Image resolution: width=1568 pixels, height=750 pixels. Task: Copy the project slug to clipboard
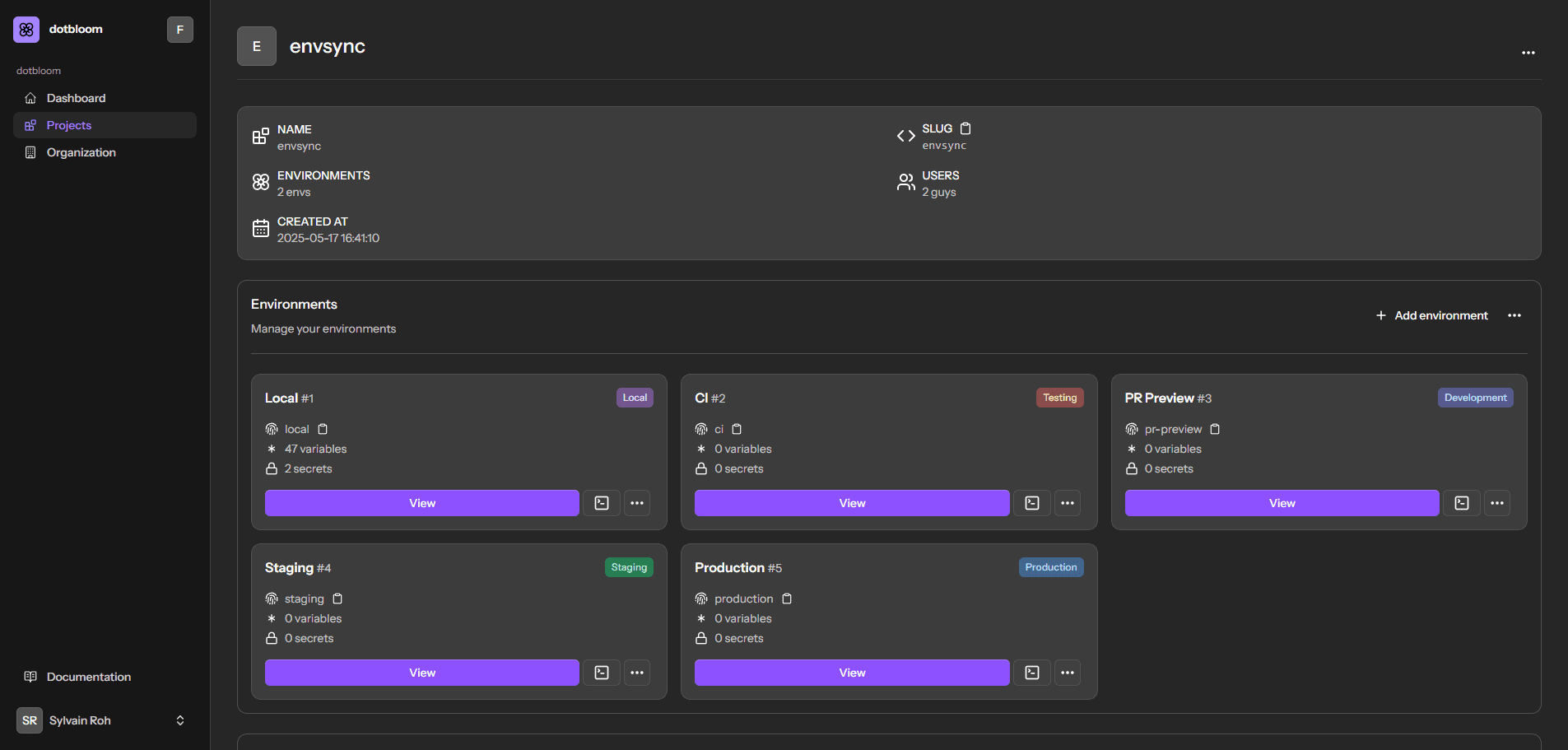(x=965, y=128)
